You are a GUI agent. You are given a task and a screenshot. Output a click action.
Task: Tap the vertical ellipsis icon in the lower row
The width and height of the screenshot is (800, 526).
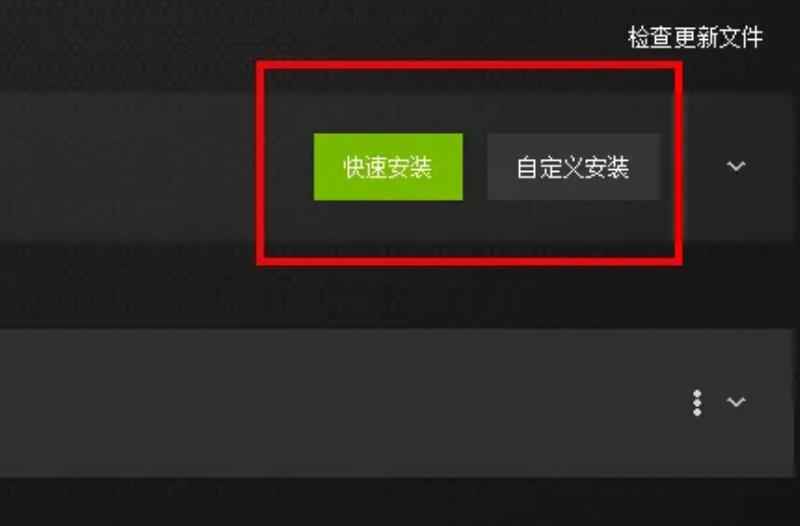[697, 403]
